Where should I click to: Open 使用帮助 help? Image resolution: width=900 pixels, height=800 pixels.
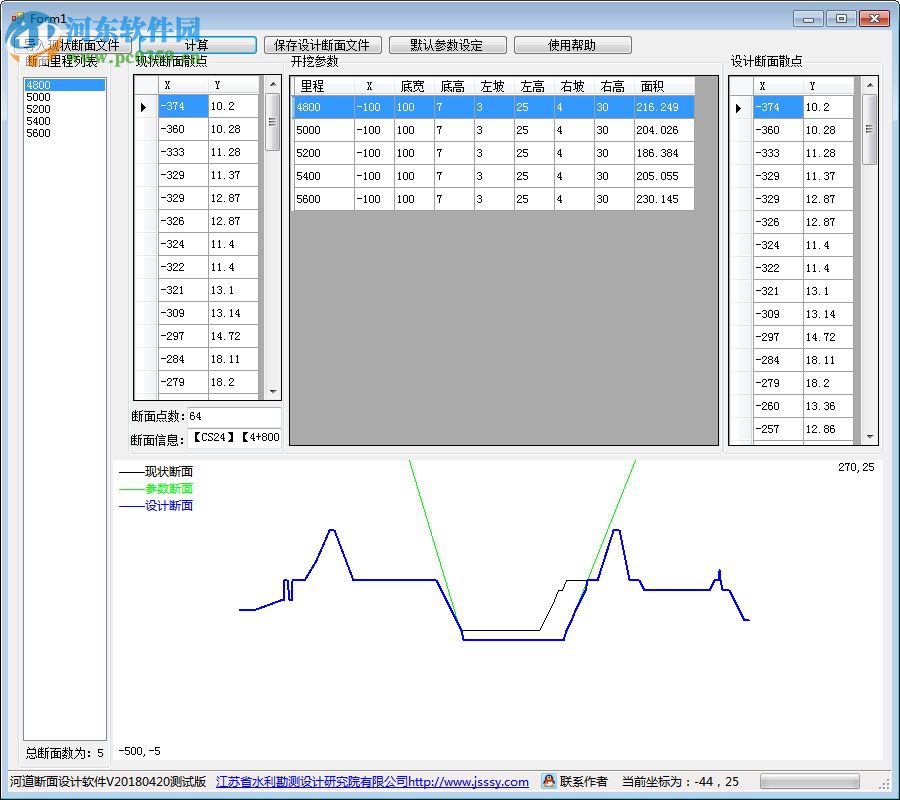[572, 45]
